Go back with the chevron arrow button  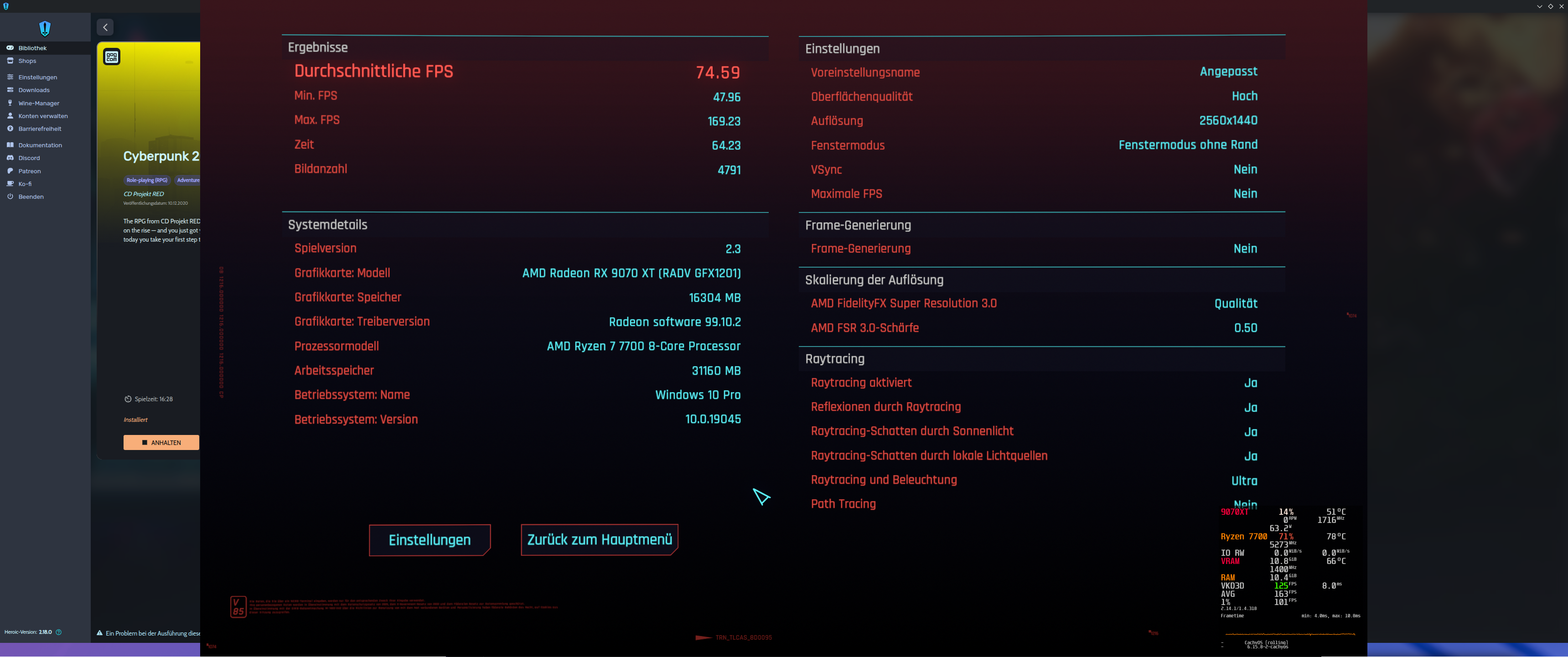click(105, 27)
